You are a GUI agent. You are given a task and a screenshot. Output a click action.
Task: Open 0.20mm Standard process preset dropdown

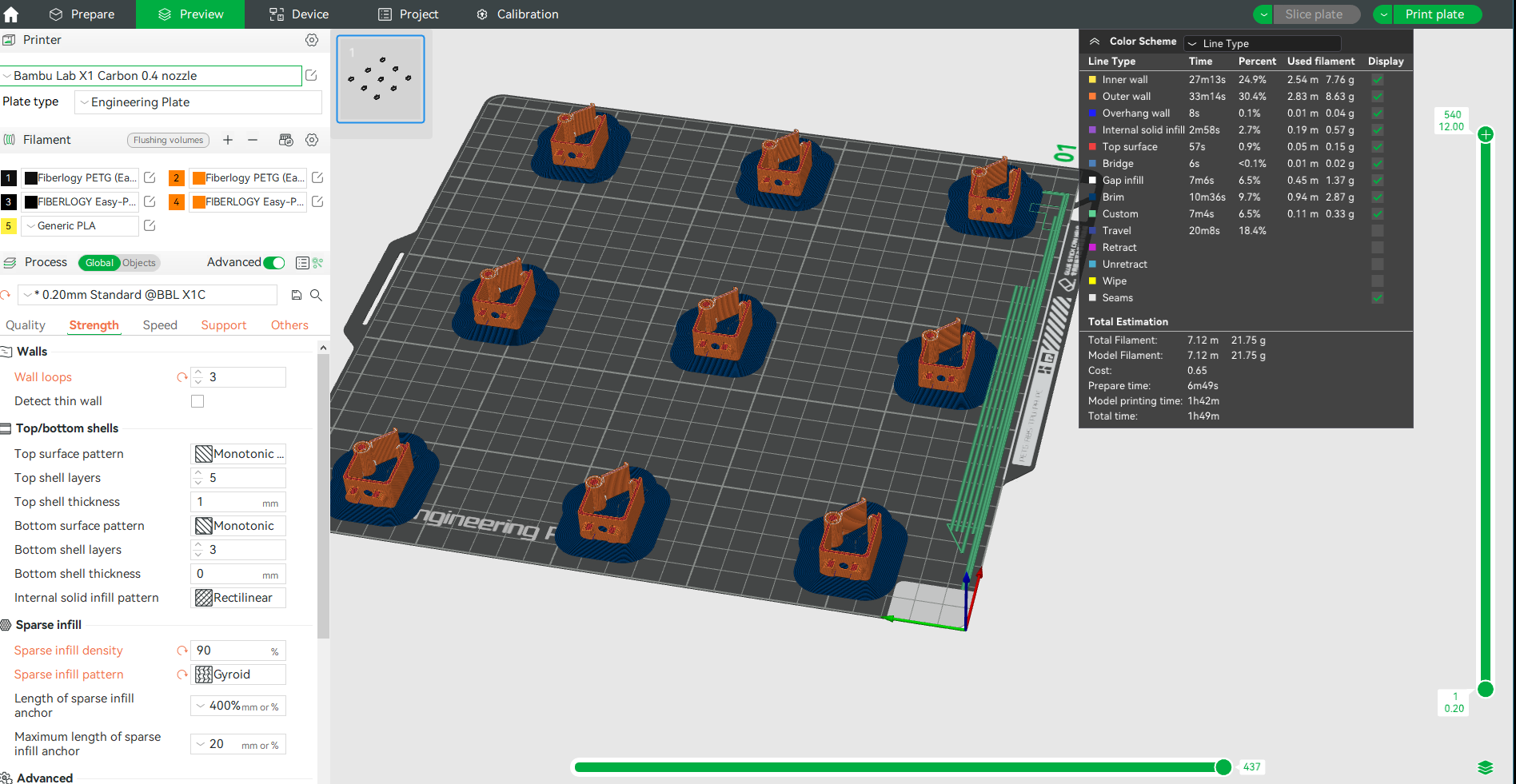pos(148,295)
